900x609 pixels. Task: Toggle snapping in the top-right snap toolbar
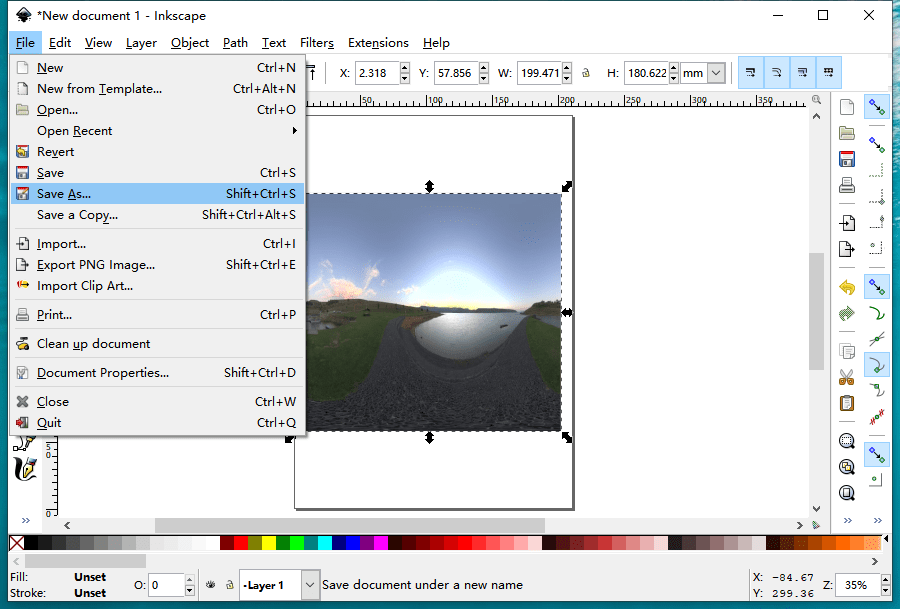(752, 72)
